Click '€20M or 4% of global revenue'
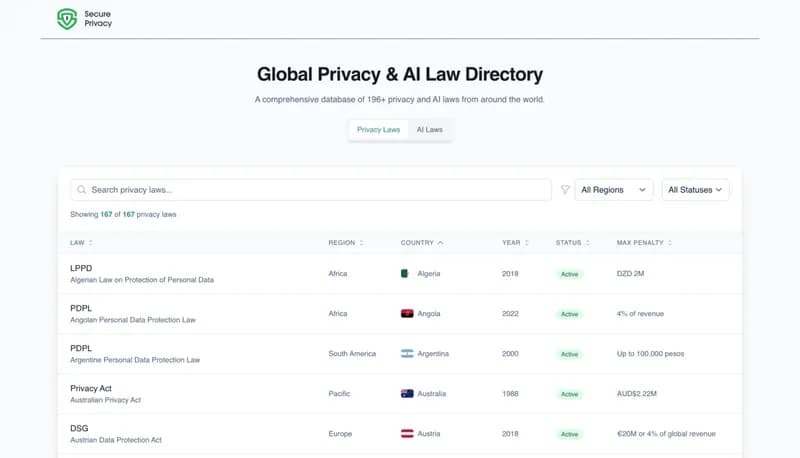 666,434
